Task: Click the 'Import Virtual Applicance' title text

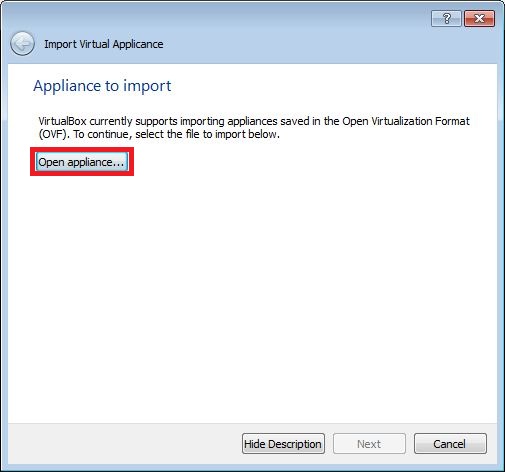Action: click(x=104, y=44)
